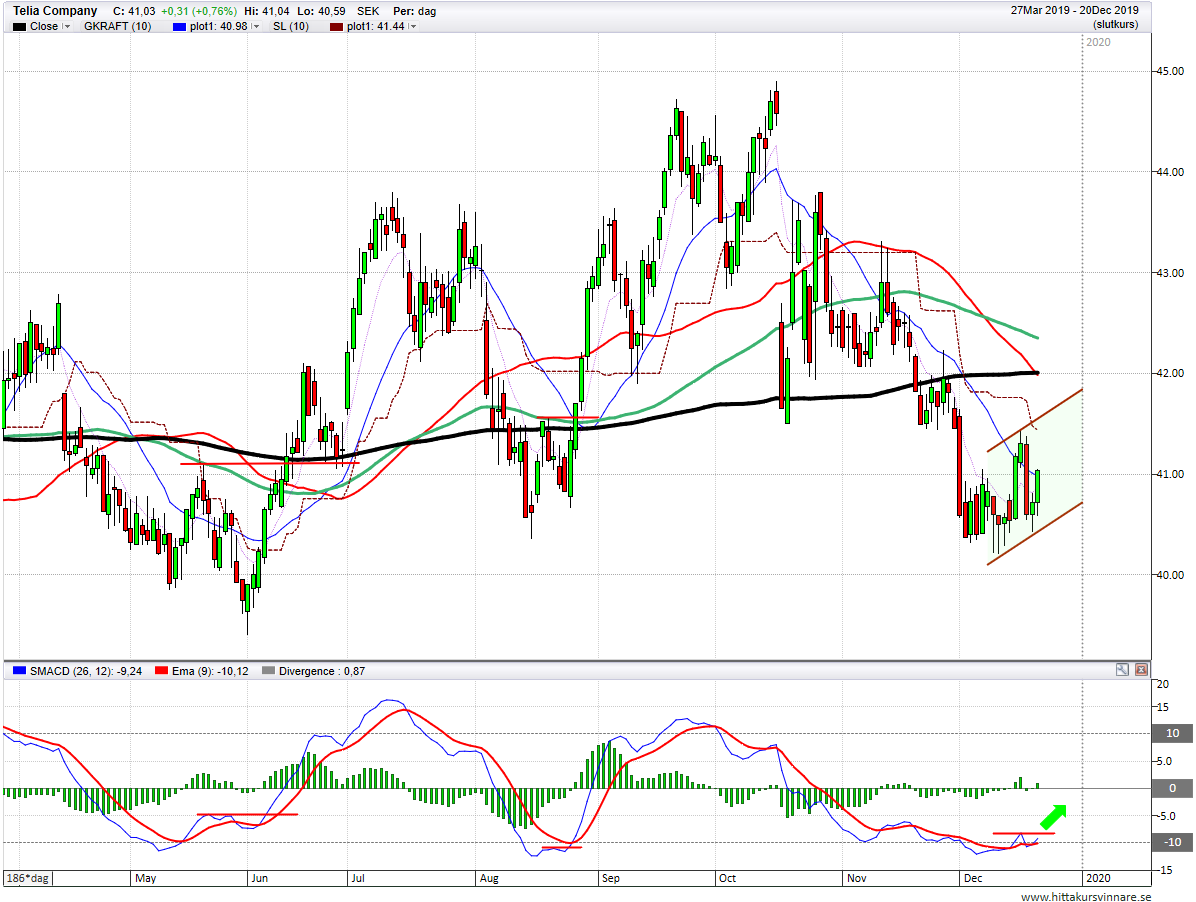Click the Divergence : 0,87 label
This screenshot has width=1196, height=902.
point(322,671)
